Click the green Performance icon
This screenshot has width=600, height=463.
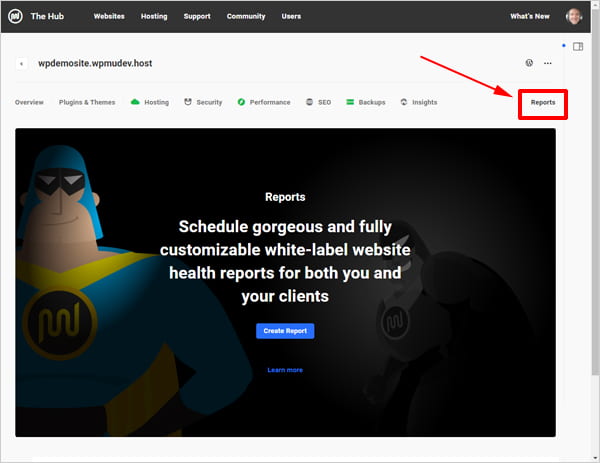click(241, 102)
